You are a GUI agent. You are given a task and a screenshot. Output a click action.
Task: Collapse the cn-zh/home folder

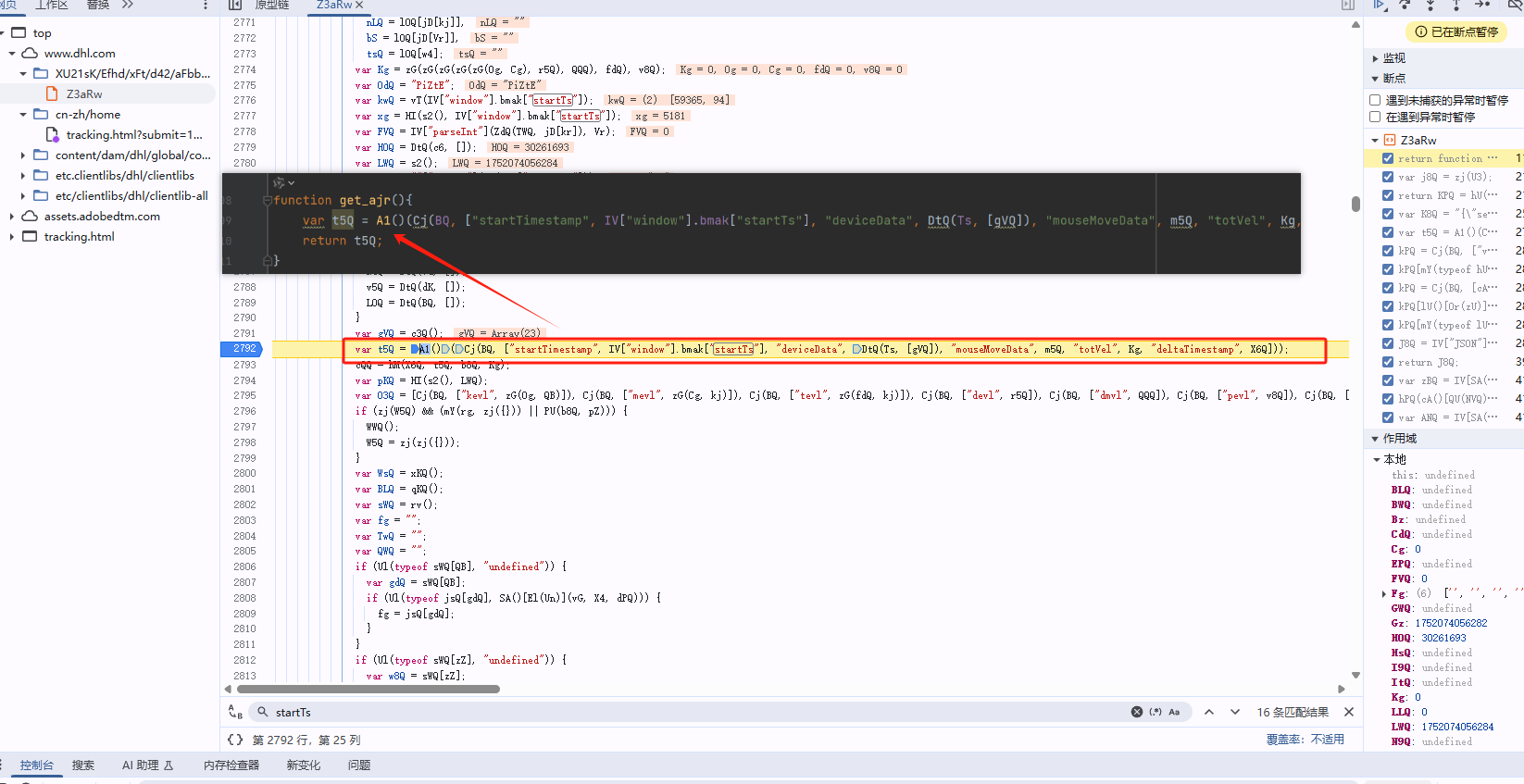23,114
